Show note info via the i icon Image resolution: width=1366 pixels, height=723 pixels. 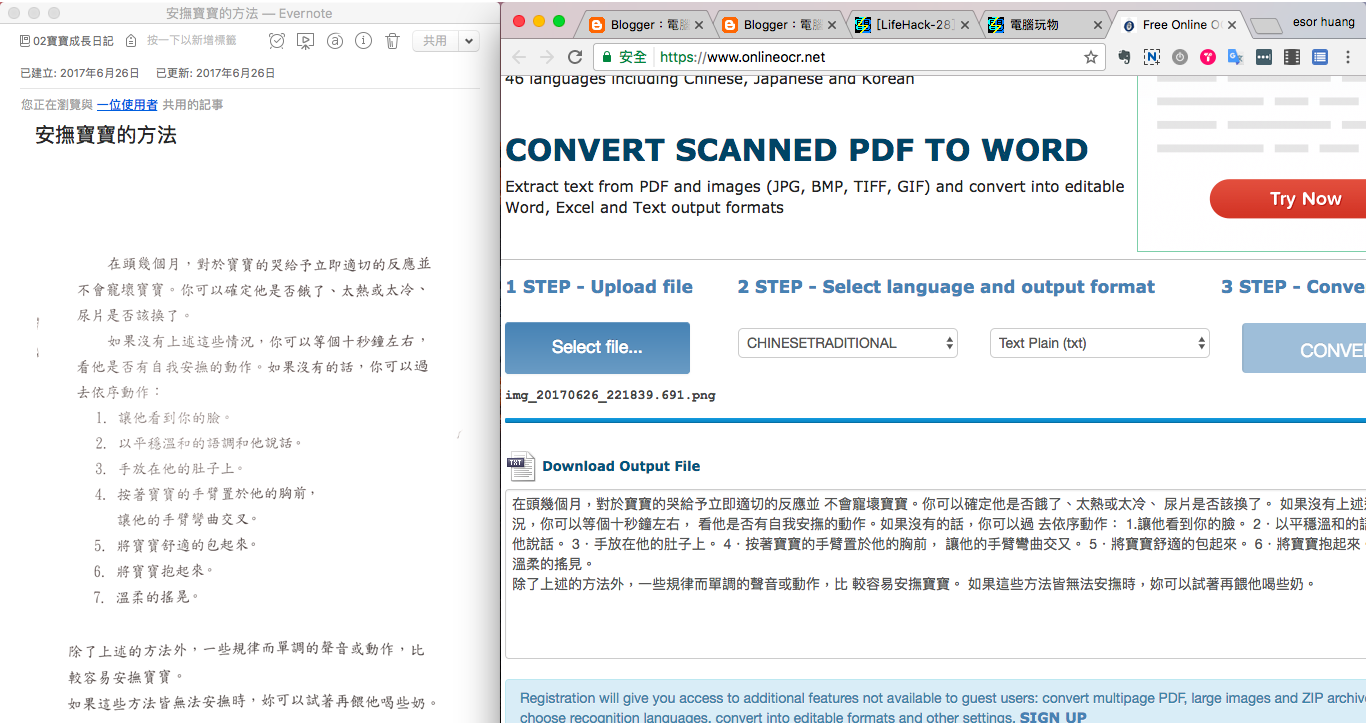(x=364, y=41)
